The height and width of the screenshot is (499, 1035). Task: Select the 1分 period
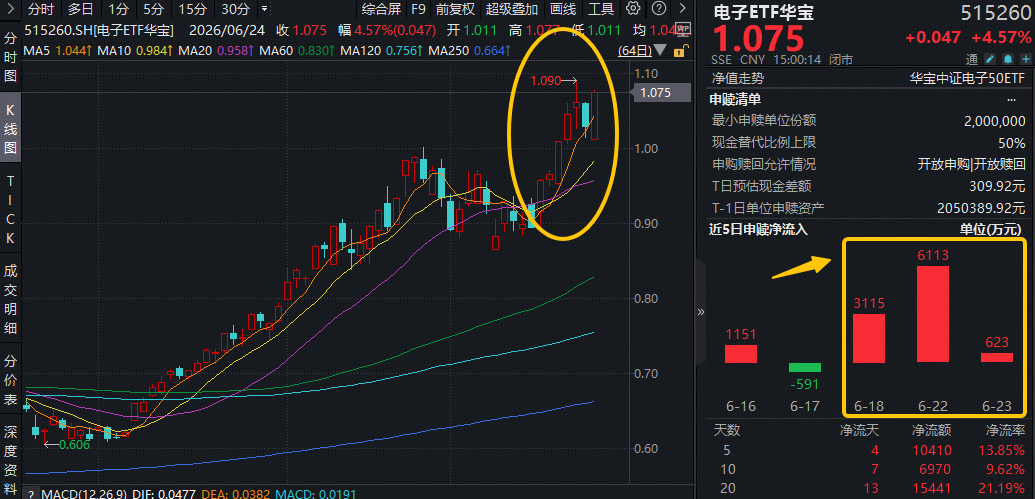click(x=119, y=9)
